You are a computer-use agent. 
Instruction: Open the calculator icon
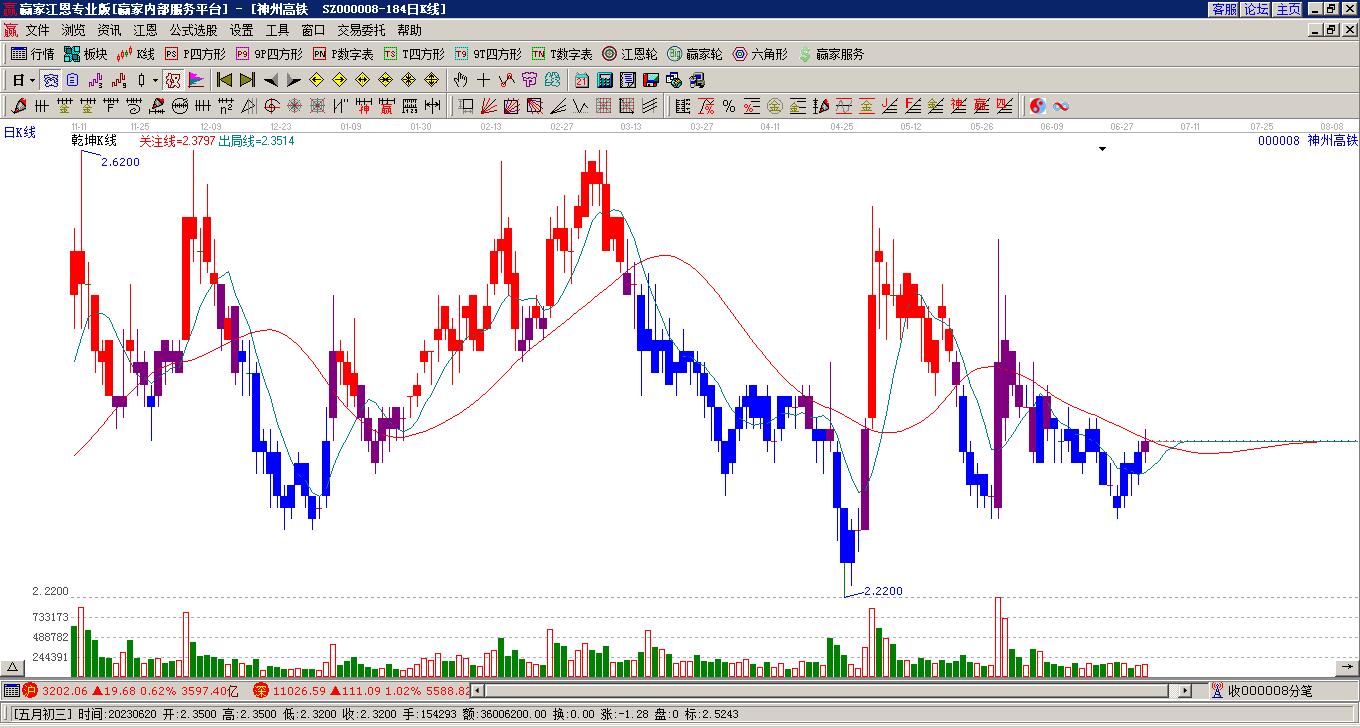[x=605, y=80]
